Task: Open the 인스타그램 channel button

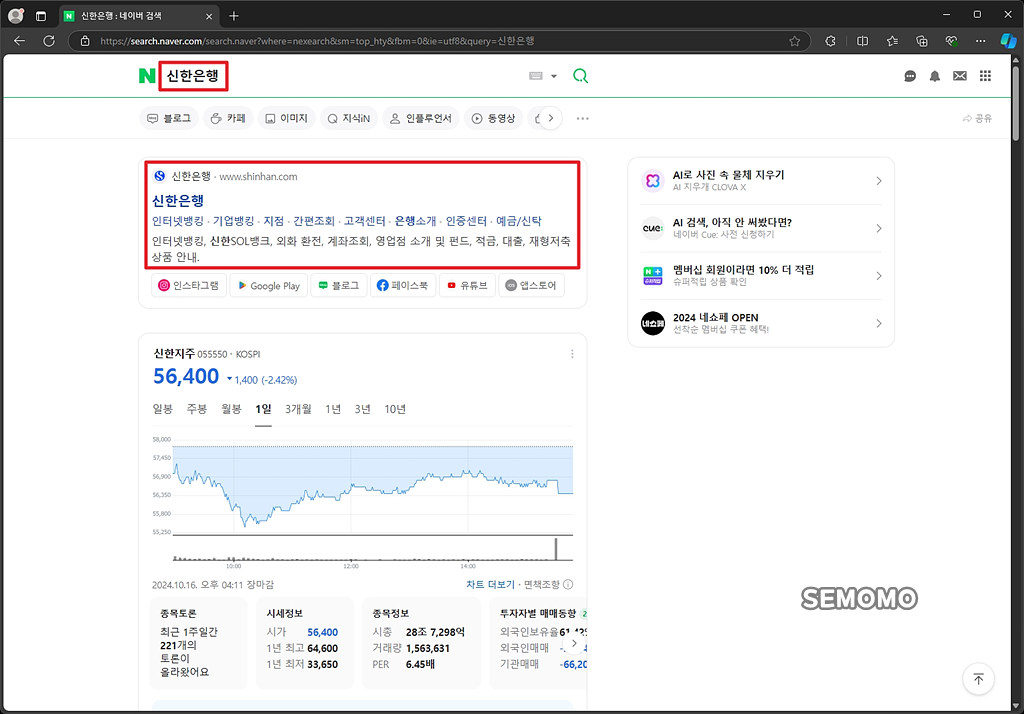Action: tap(189, 285)
